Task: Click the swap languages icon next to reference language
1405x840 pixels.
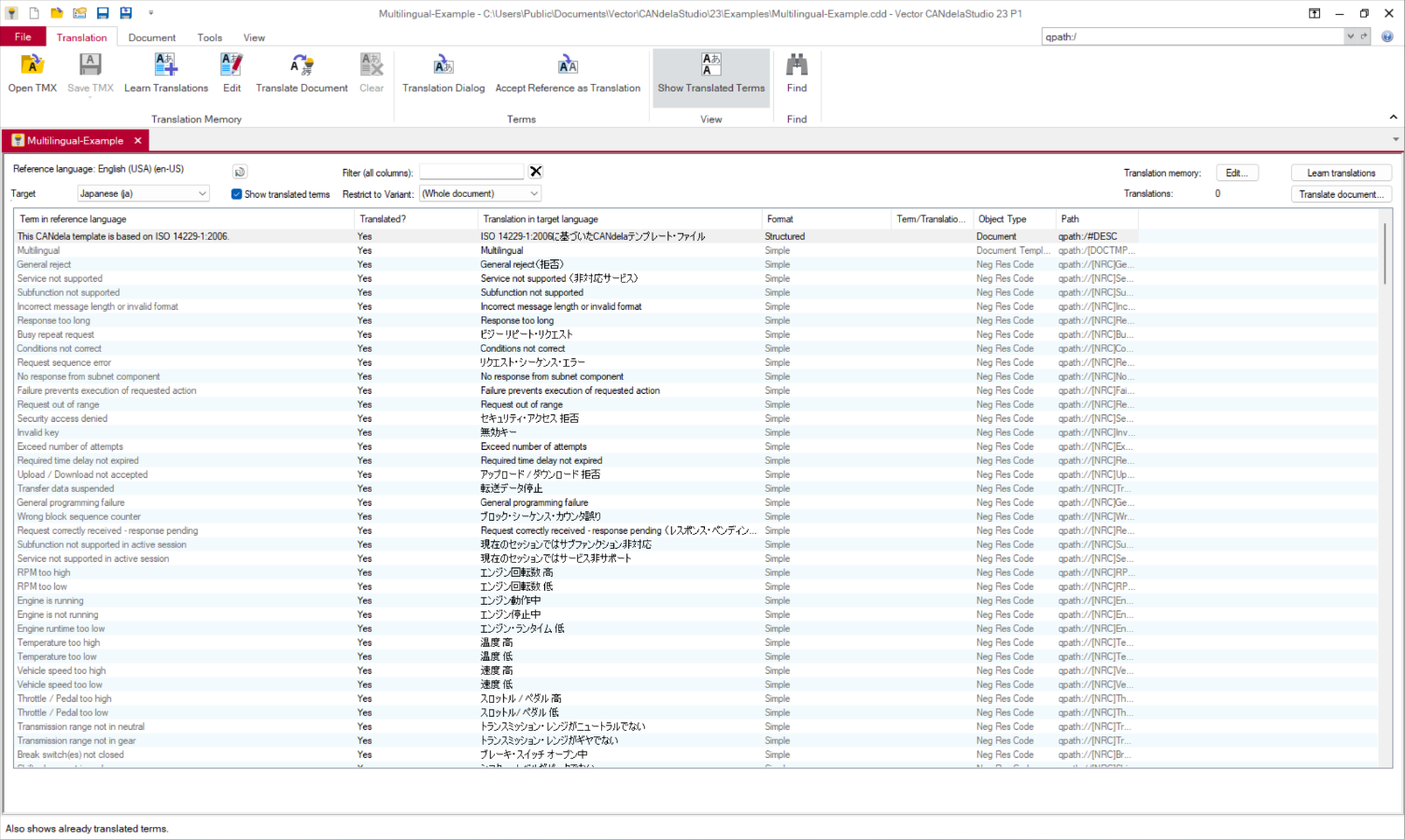Action: click(x=240, y=172)
